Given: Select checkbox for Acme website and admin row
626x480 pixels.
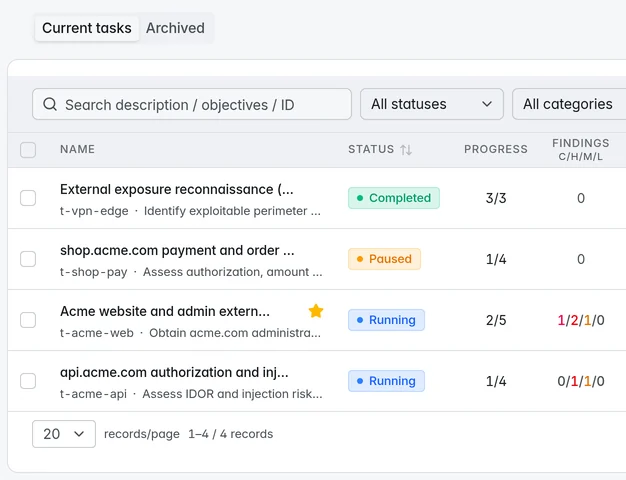Looking at the screenshot, I should 28,320.
